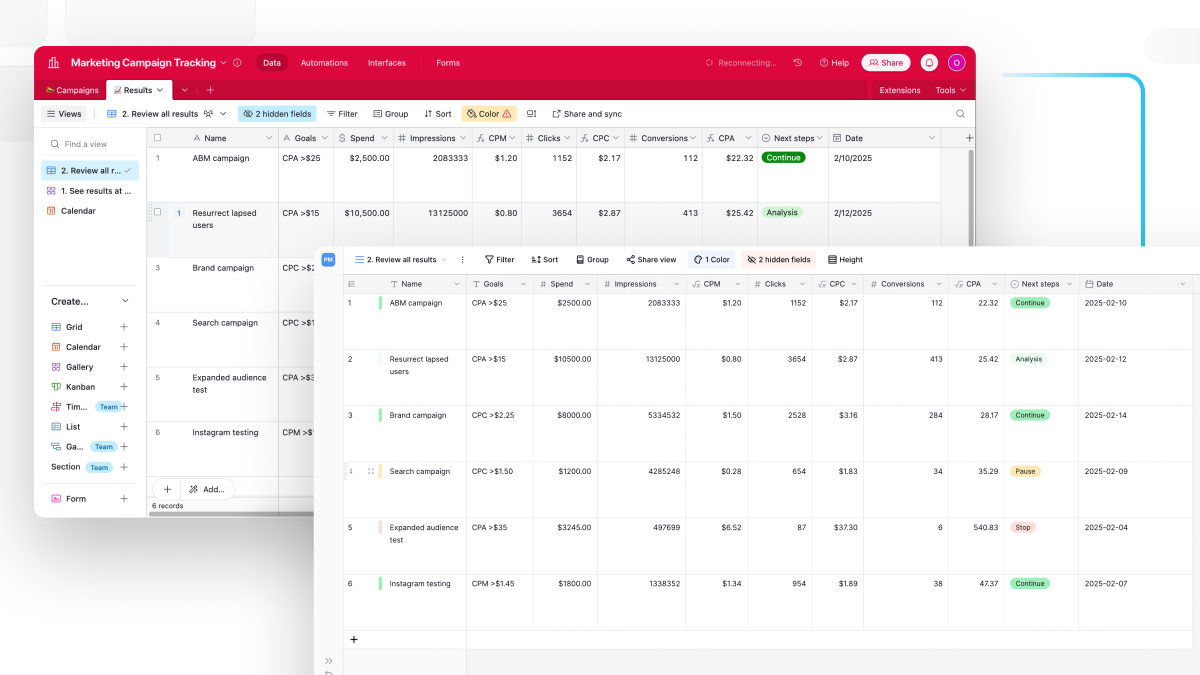This screenshot has width=1200, height=675.
Task: Open Marketing Campaign Tracking title dropdown
Action: click(223, 63)
